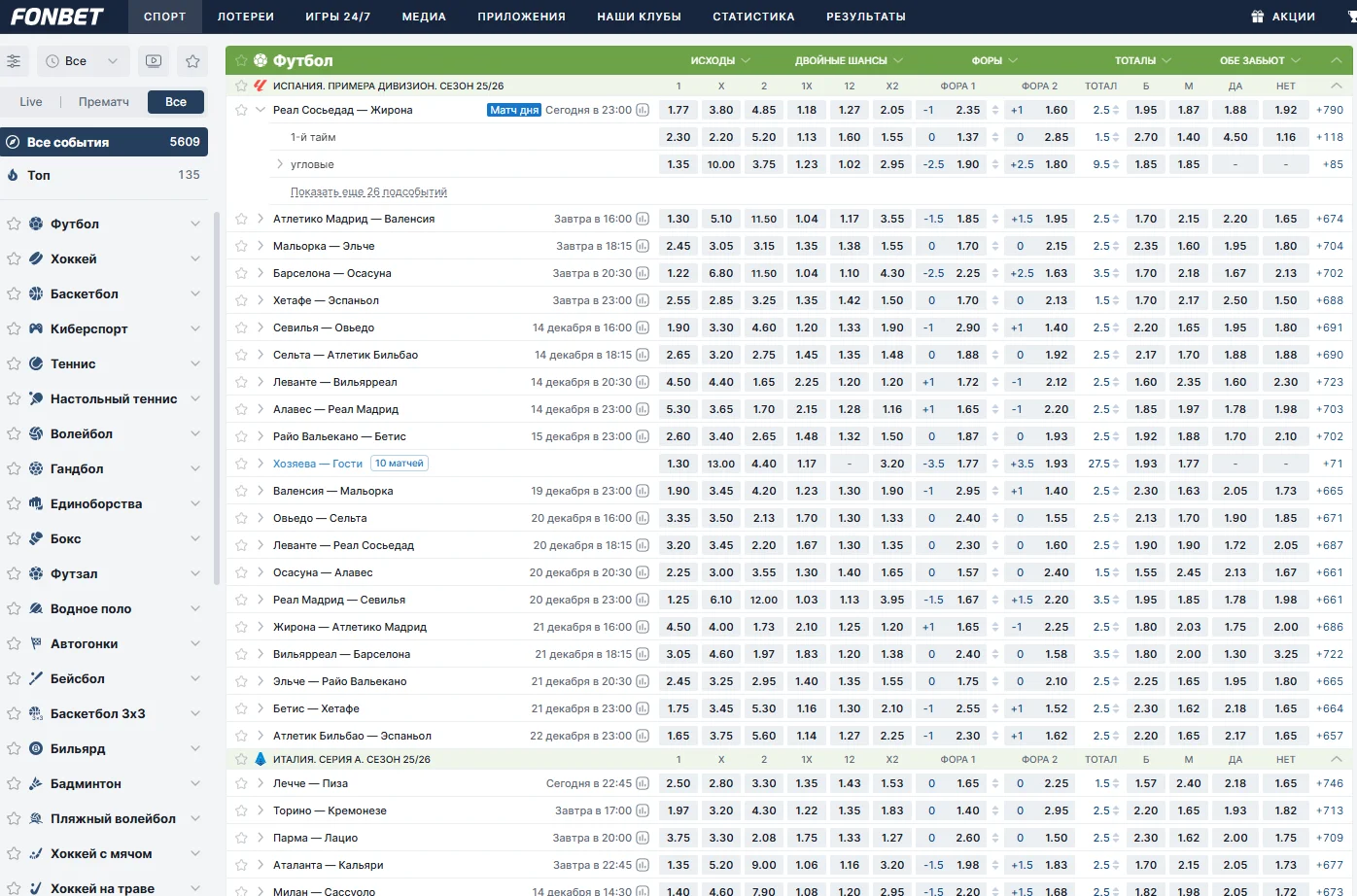Toggle favorite star for Испания Примера league

241,86
